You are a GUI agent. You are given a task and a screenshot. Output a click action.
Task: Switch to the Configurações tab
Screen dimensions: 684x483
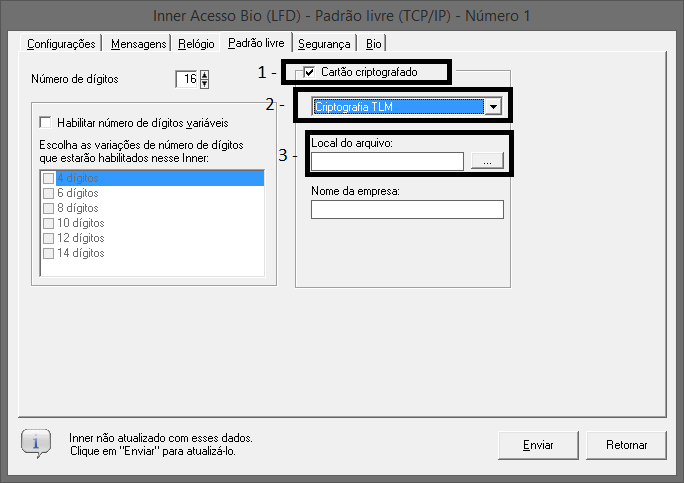click(x=61, y=44)
